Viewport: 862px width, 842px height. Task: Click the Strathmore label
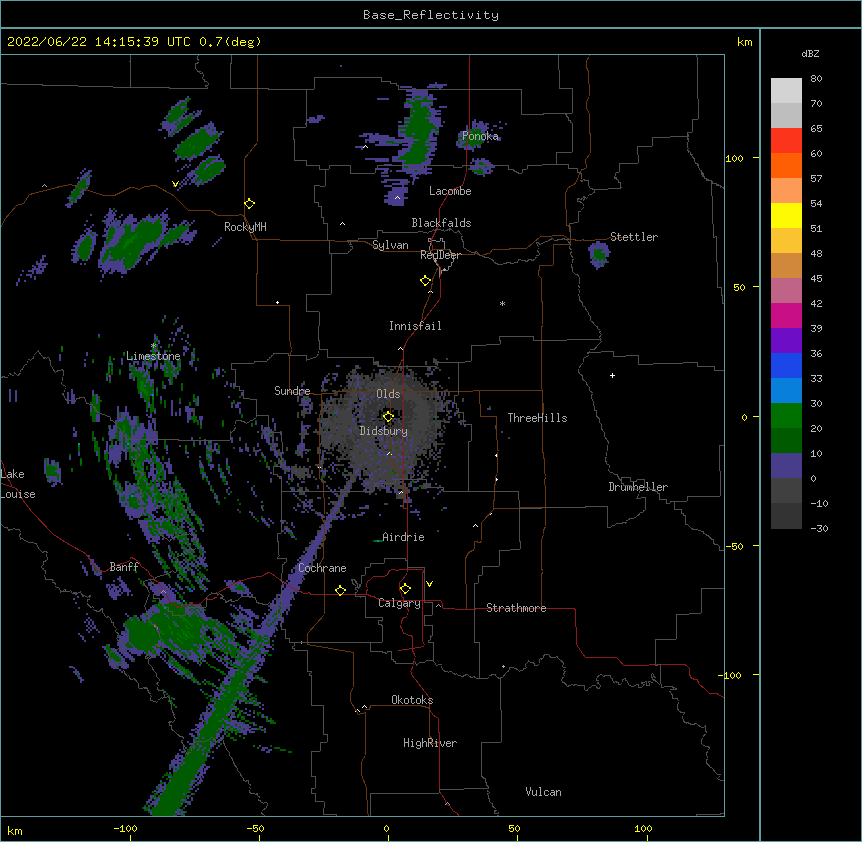pos(516,608)
